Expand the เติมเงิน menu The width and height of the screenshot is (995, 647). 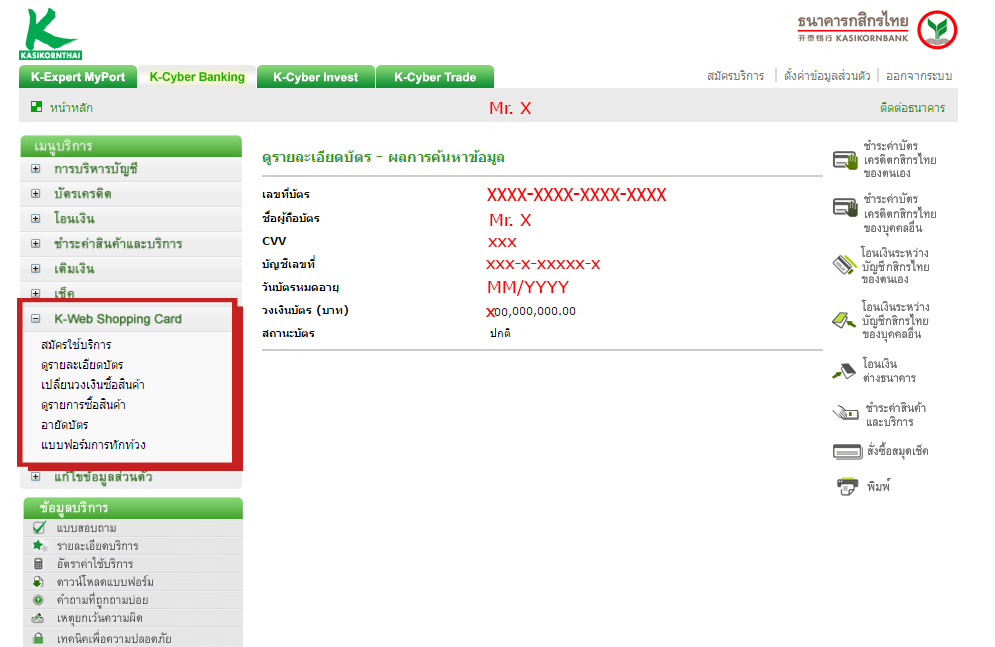pyautogui.click(x=36, y=268)
